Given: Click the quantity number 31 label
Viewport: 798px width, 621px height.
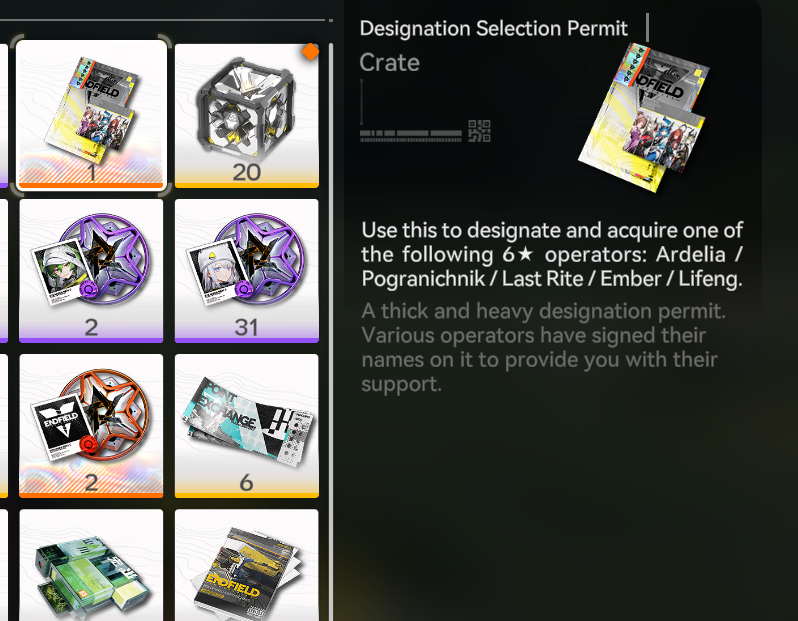Looking at the screenshot, I should tap(246, 327).
